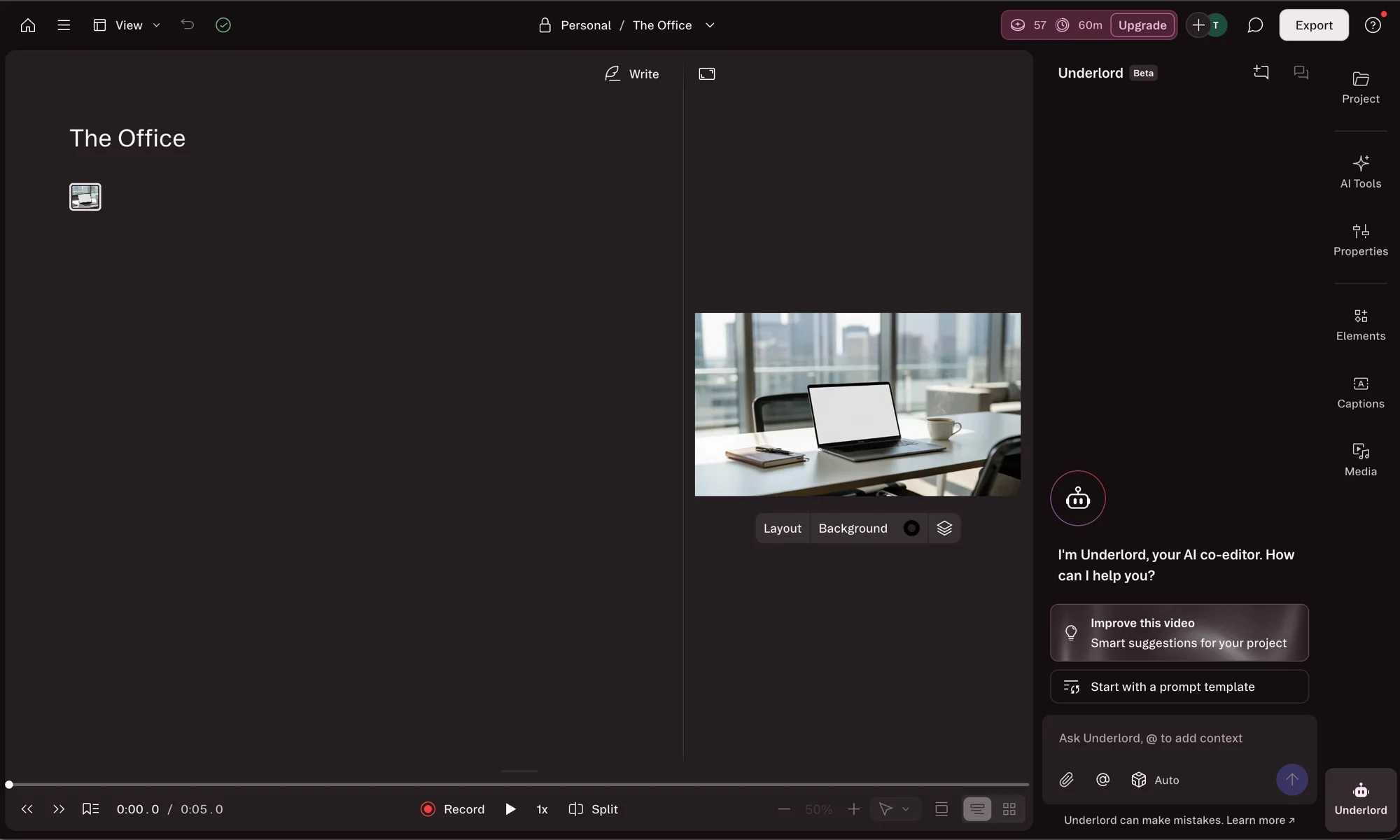Image resolution: width=1400 pixels, height=840 pixels.
Task: Open the Background settings
Action: point(853,528)
